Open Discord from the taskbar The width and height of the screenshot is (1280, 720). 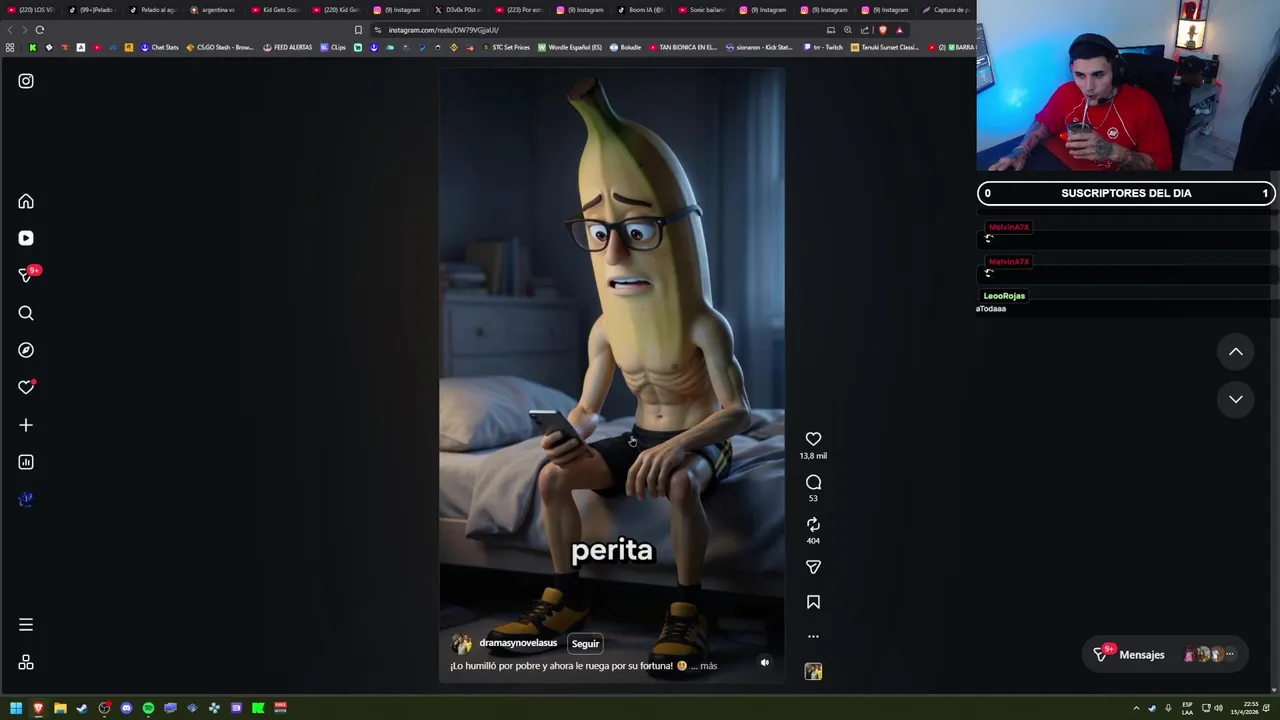pos(126,708)
